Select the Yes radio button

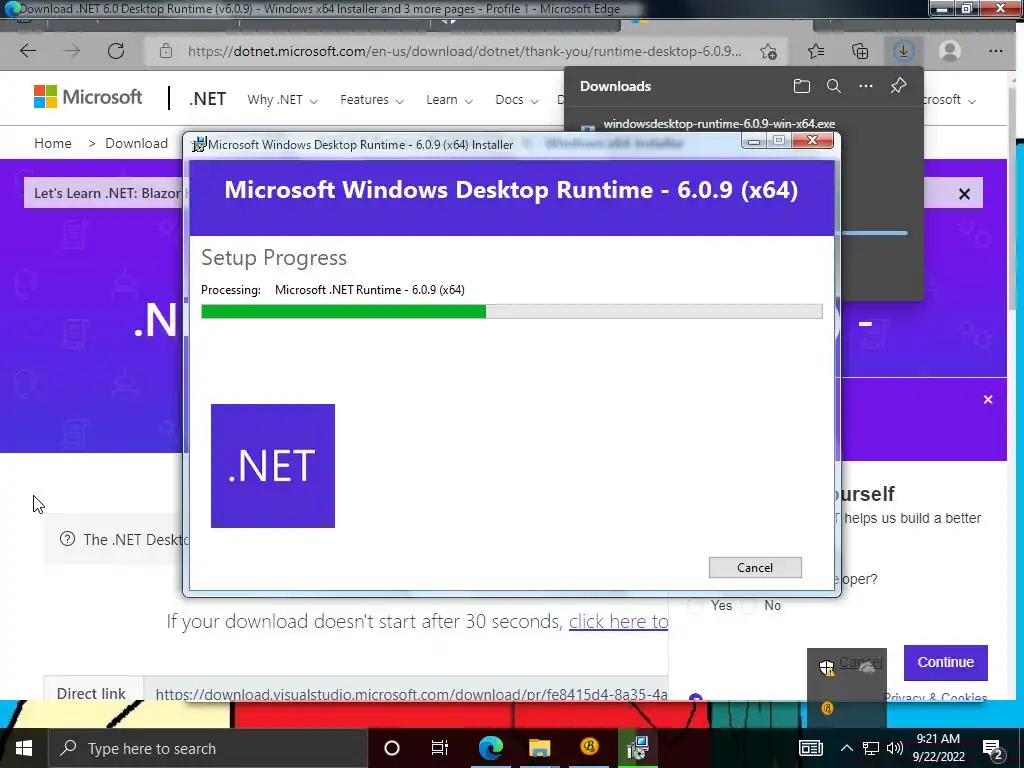(x=695, y=606)
